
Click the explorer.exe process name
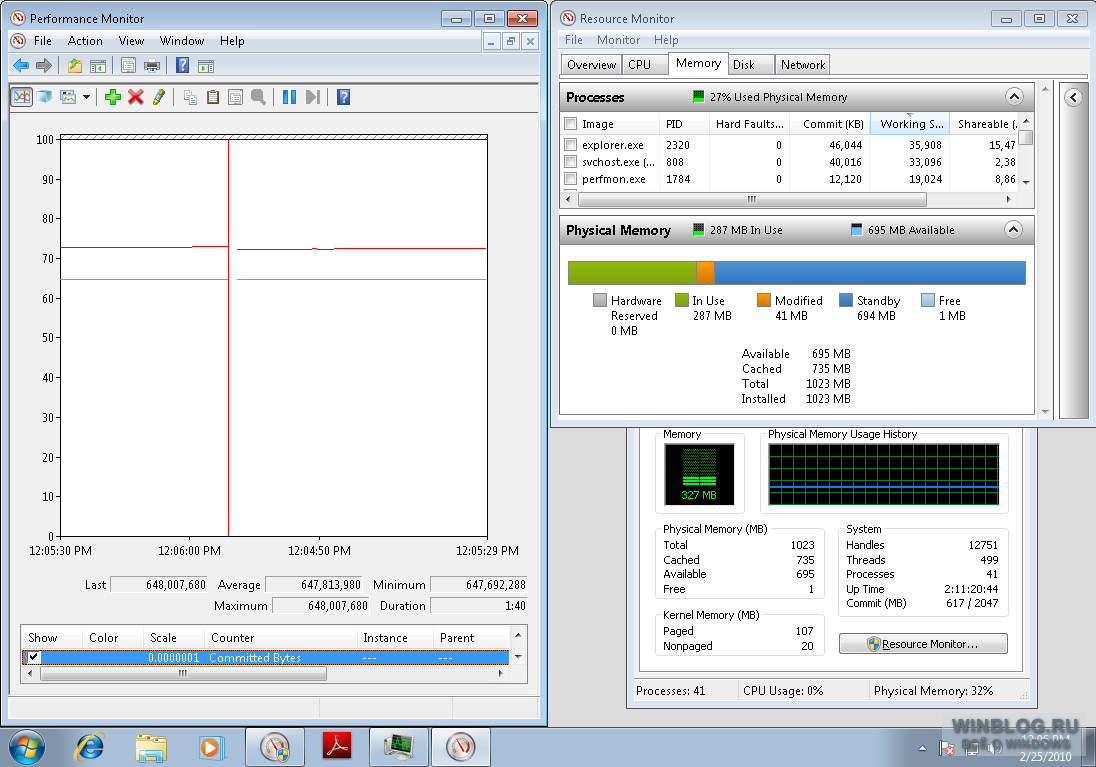[x=612, y=145]
